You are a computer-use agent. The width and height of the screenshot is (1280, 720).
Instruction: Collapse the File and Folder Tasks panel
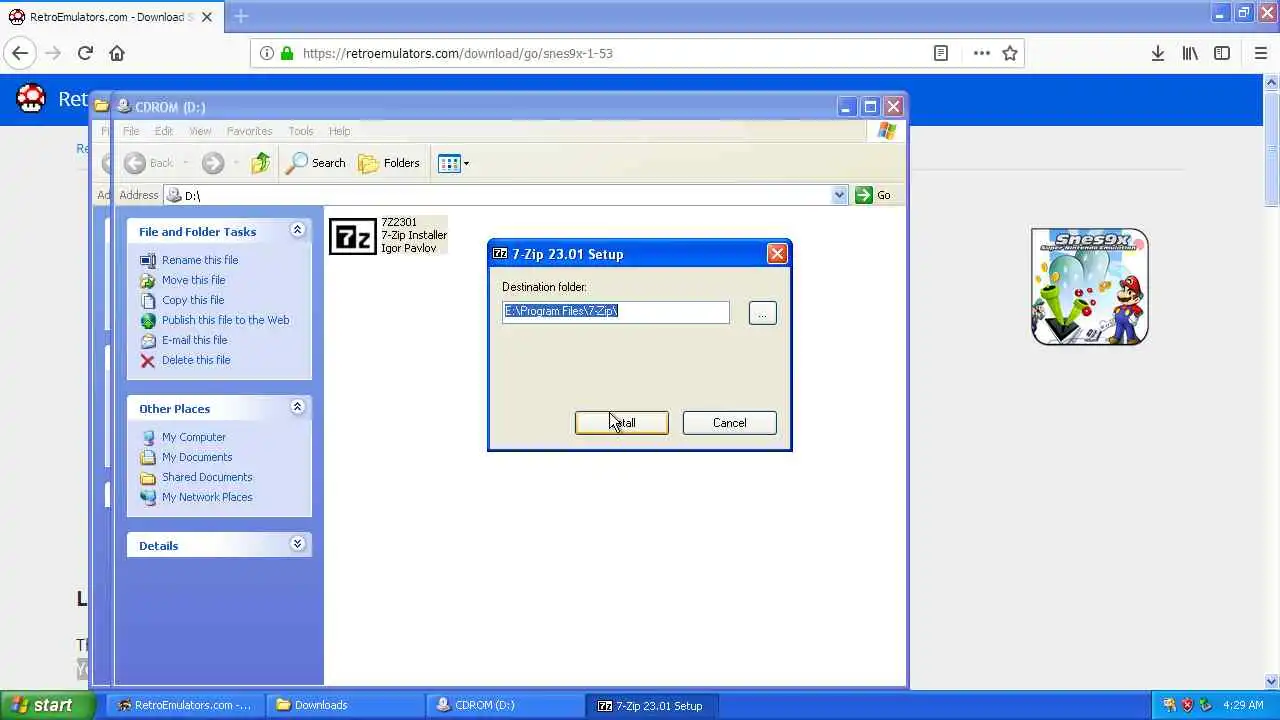point(297,230)
